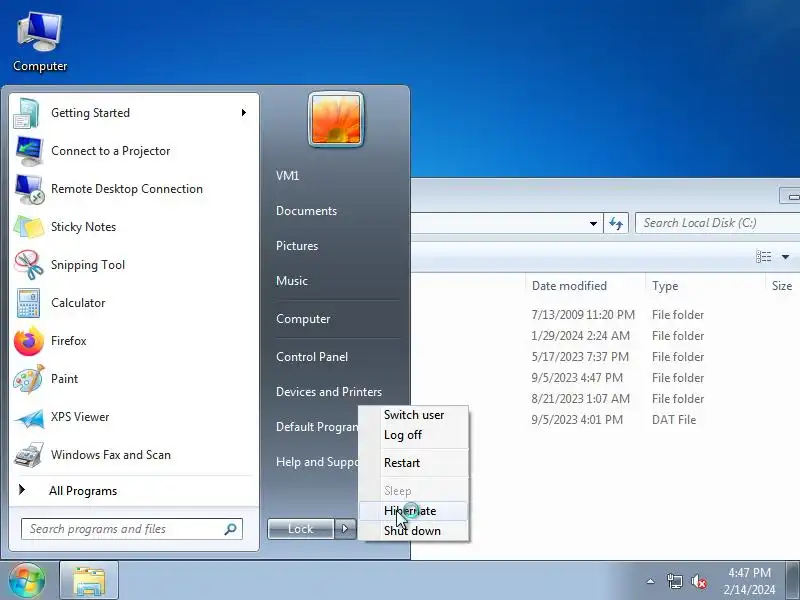
Task: Open the Windows Fax and Scan icon
Action: click(x=29, y=455)
